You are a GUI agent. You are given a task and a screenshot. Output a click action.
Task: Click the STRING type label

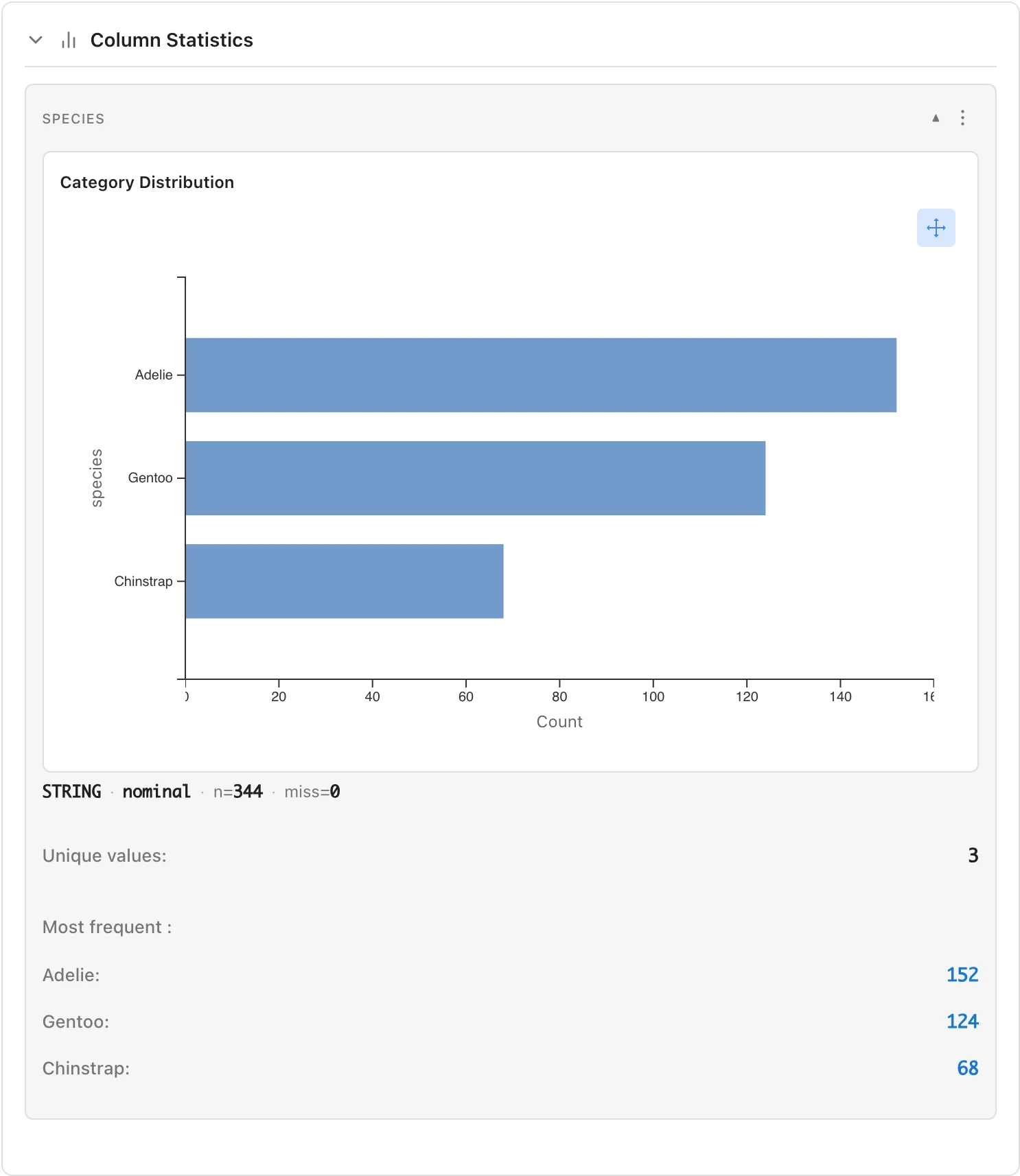71,792
